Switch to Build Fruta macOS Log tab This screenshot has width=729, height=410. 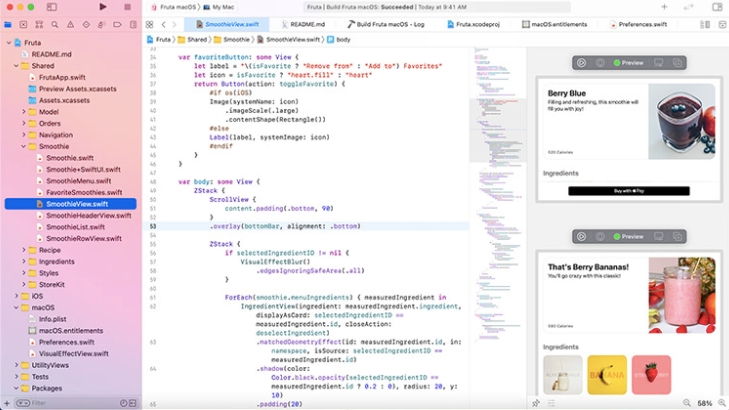[x=386, y=24]
